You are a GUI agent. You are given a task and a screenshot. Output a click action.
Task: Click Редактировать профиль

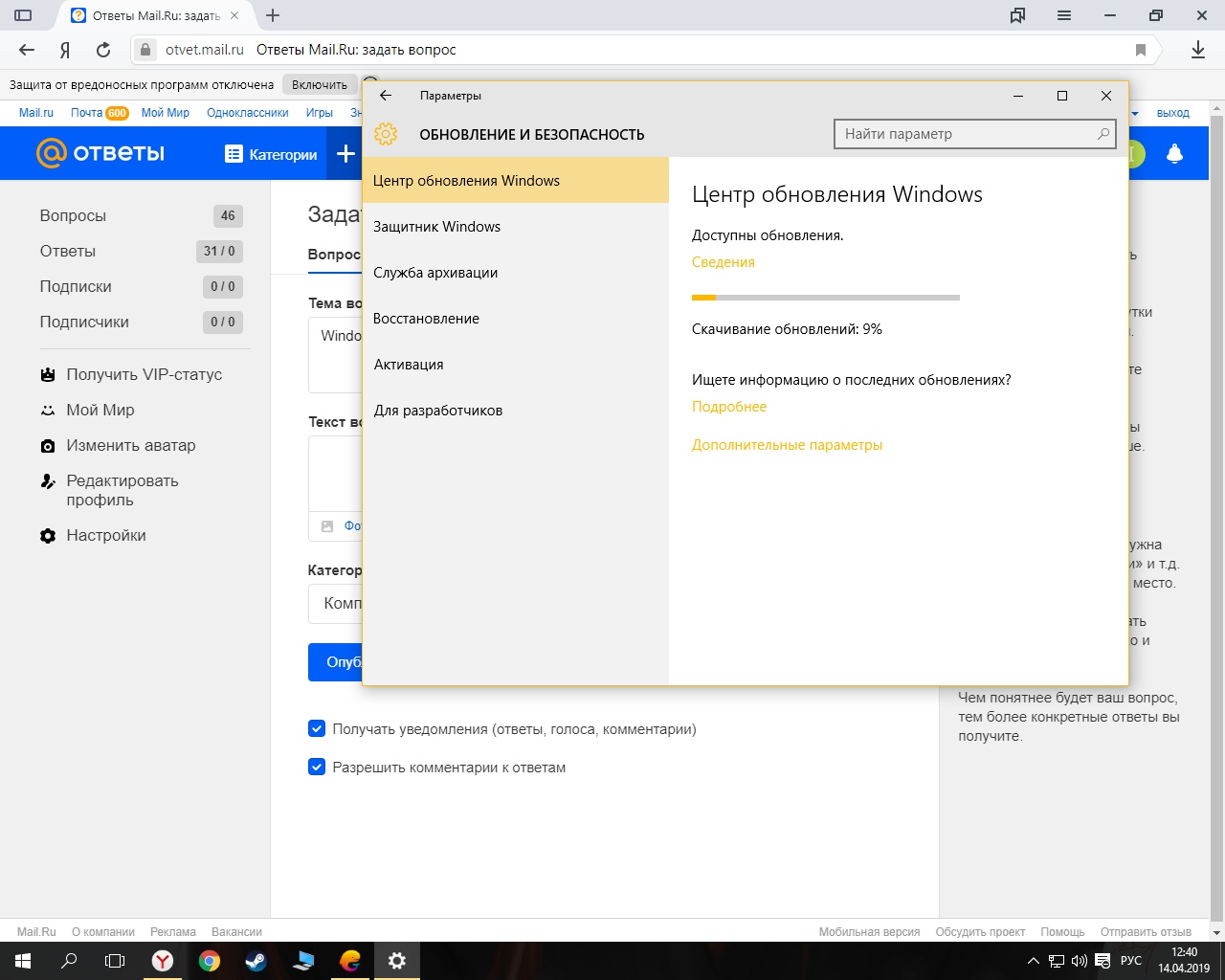click(122, 490)
